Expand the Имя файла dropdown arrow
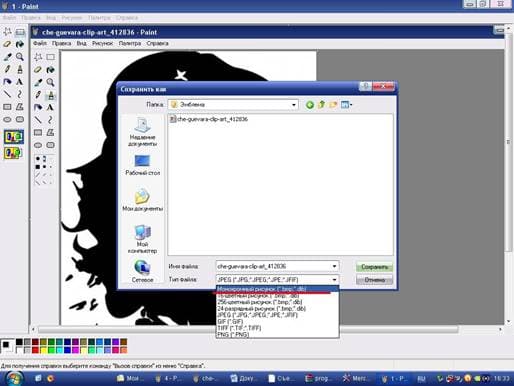 point(334,266)
